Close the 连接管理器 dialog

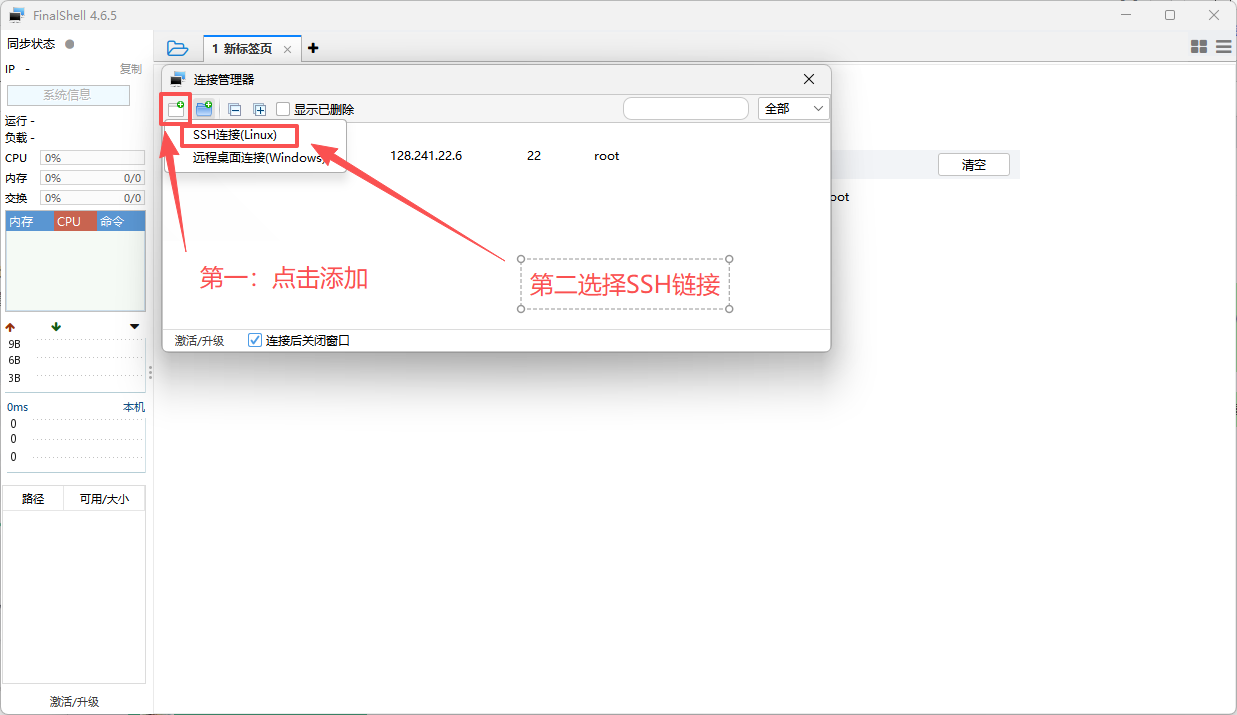[x=809, y=79]
